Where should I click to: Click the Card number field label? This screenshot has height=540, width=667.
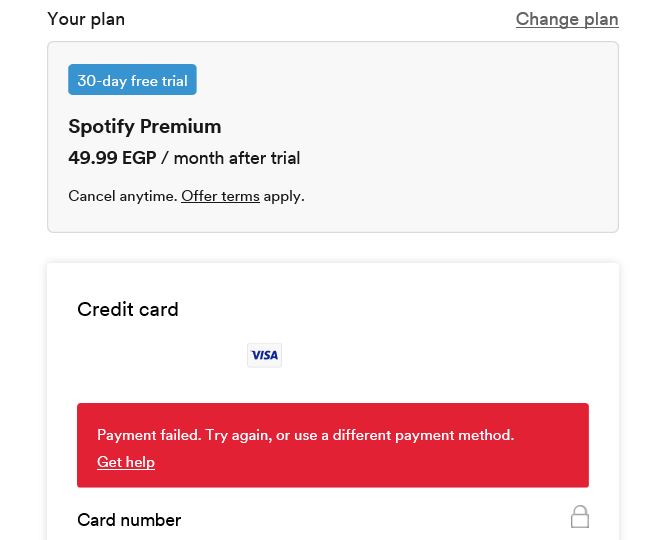tap(129, 520)
